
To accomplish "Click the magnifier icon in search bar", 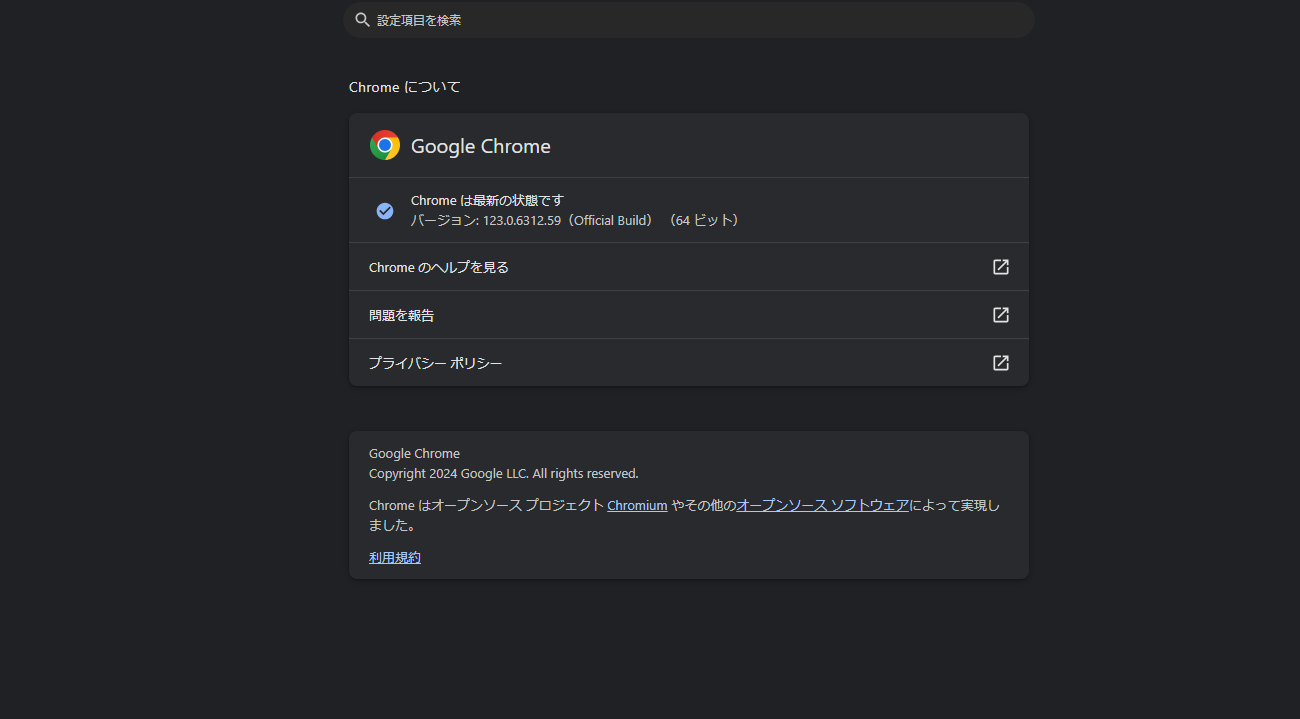I will [362, 20].
